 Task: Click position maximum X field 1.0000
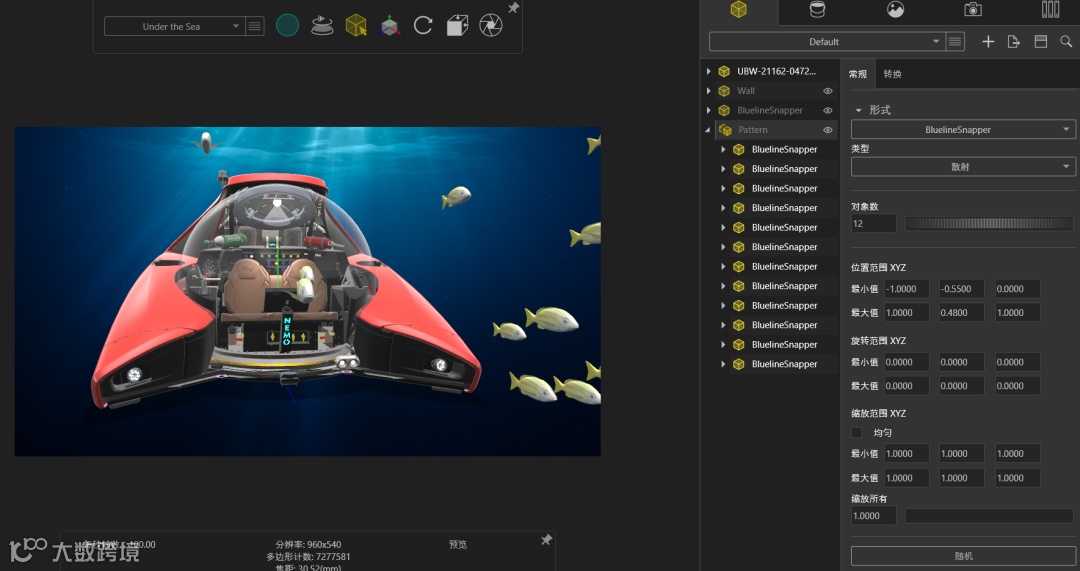tap(906, 313)
